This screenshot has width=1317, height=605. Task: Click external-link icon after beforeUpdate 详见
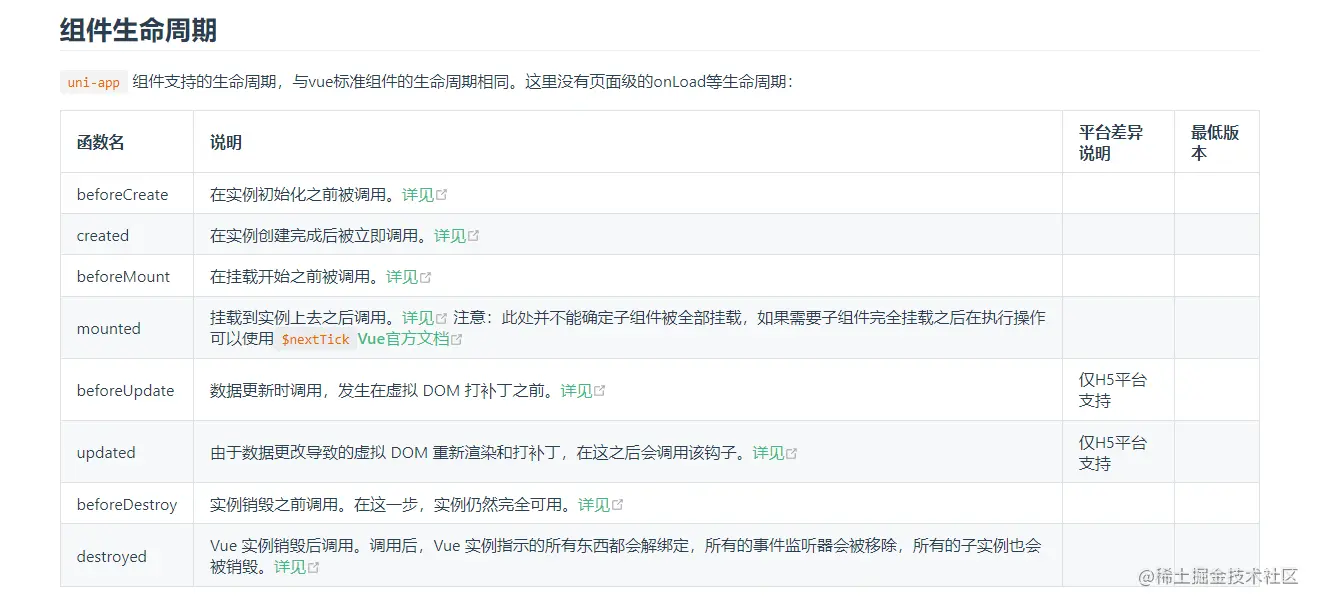point(600,390)
